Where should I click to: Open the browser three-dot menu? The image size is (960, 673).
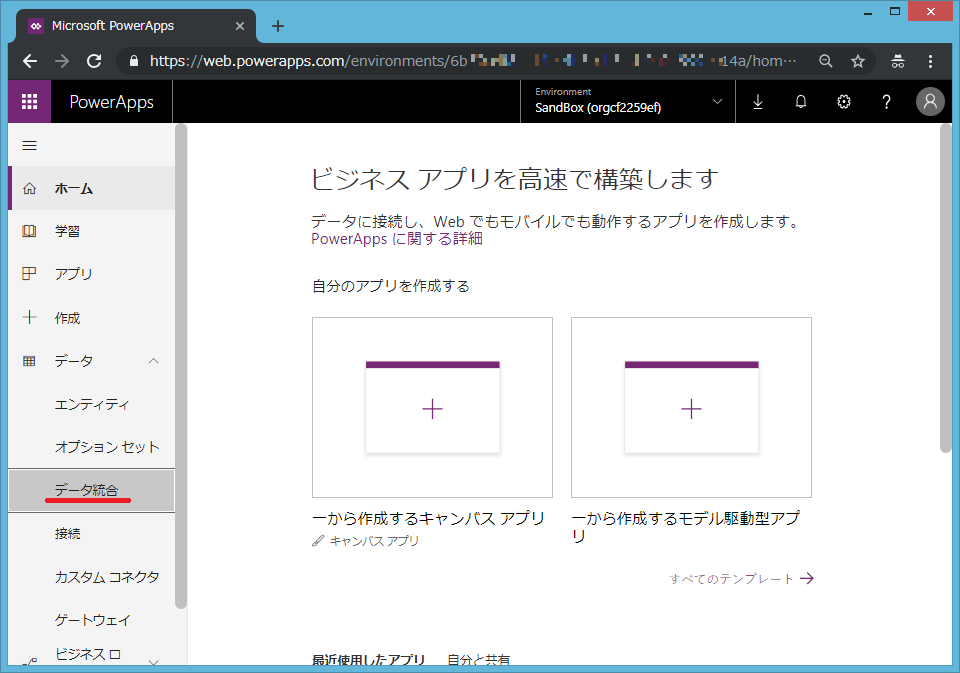point(930,61)
